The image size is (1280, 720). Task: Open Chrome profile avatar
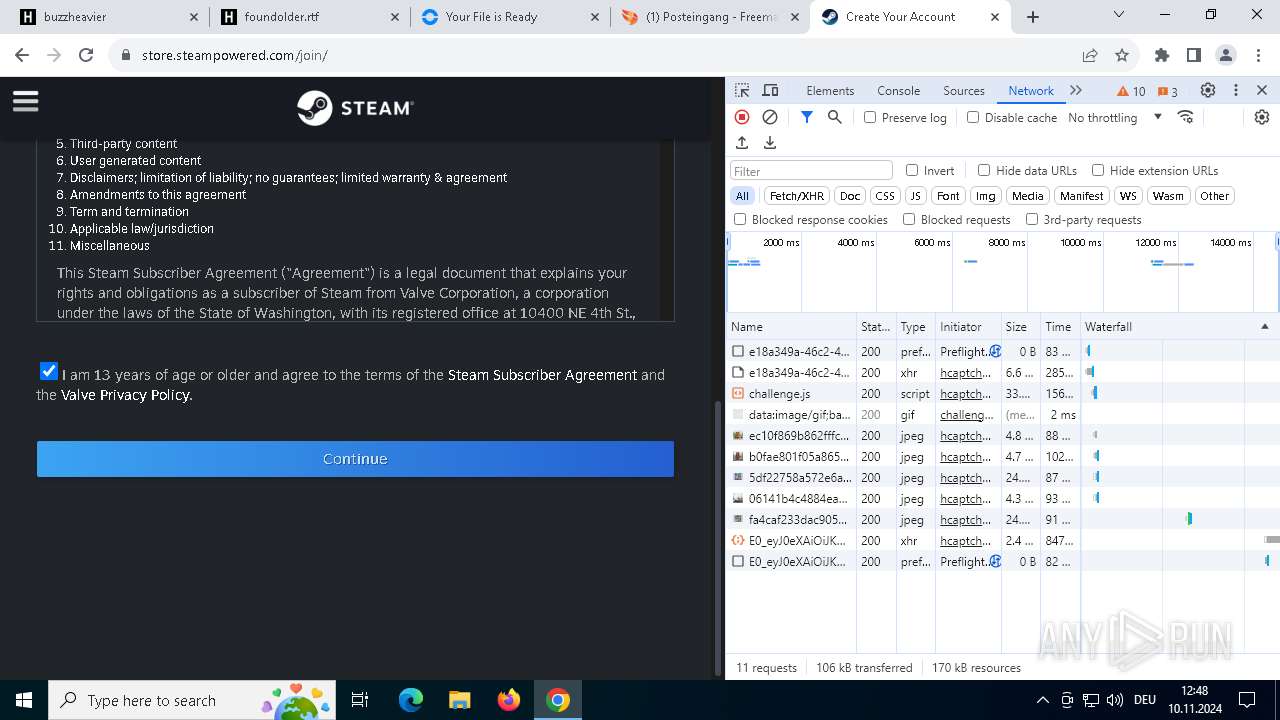click(1226, 55)
